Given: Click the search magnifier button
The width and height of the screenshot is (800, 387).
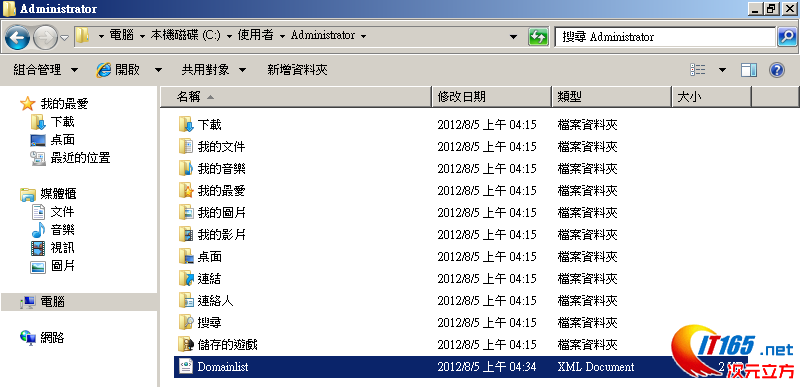Looking at the screenshot, I should coord(787,37).
